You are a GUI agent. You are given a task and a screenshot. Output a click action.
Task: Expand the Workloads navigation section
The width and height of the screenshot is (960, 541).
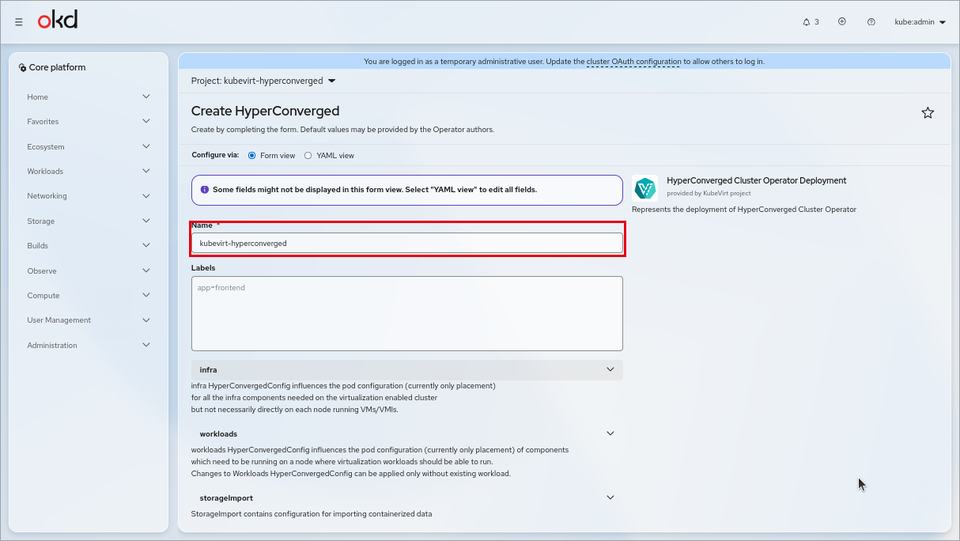(88, 171)
